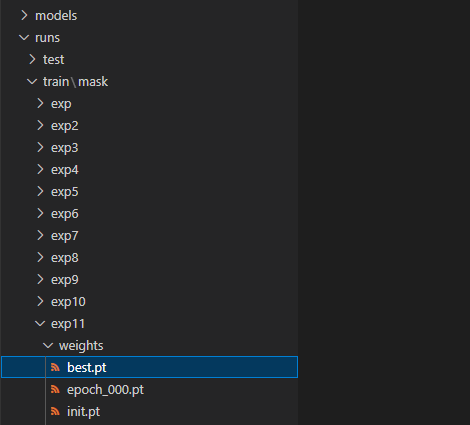Expand the exp4 folder chevron
Screen dimensions: 470x425
[40, 169]
